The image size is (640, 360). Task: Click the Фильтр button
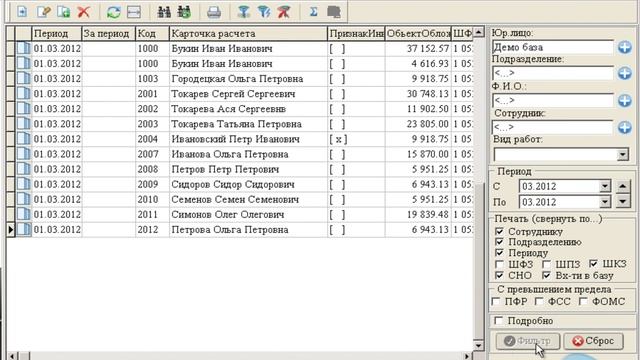pyautogui.click(x=528, y=341)
